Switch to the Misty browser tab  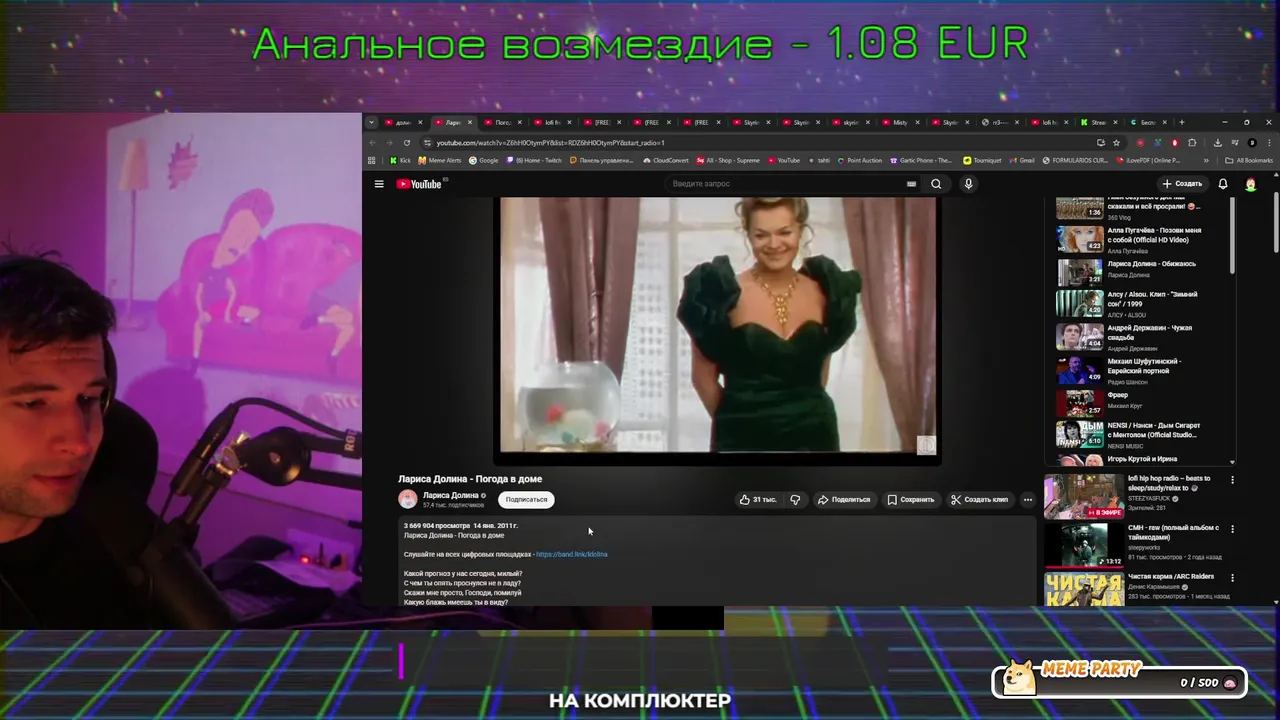click(901, 122)
